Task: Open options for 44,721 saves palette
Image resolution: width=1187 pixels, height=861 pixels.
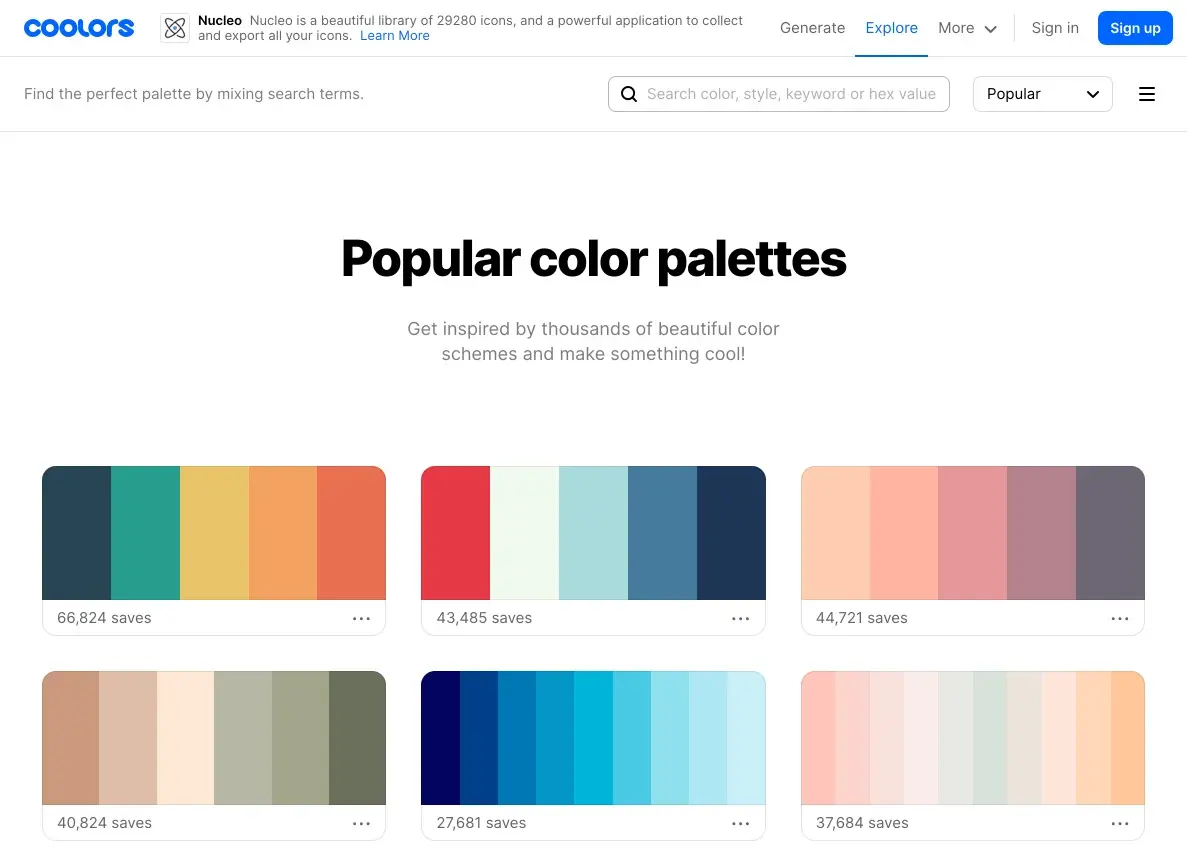Action: [1120, 618]
